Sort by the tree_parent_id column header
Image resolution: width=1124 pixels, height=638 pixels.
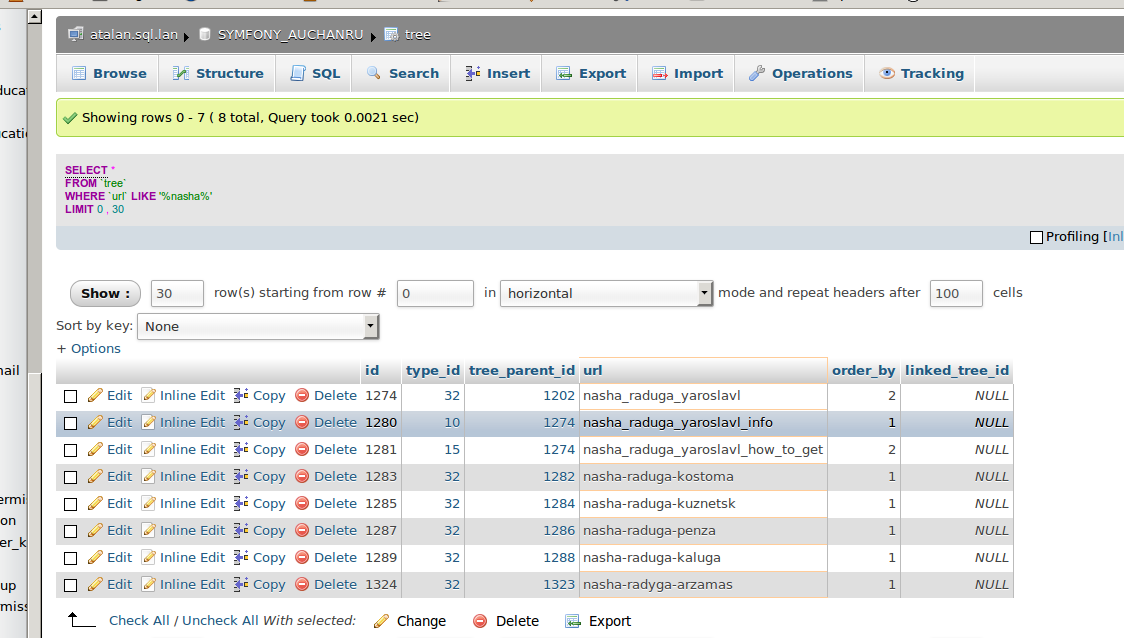point(522,371)
